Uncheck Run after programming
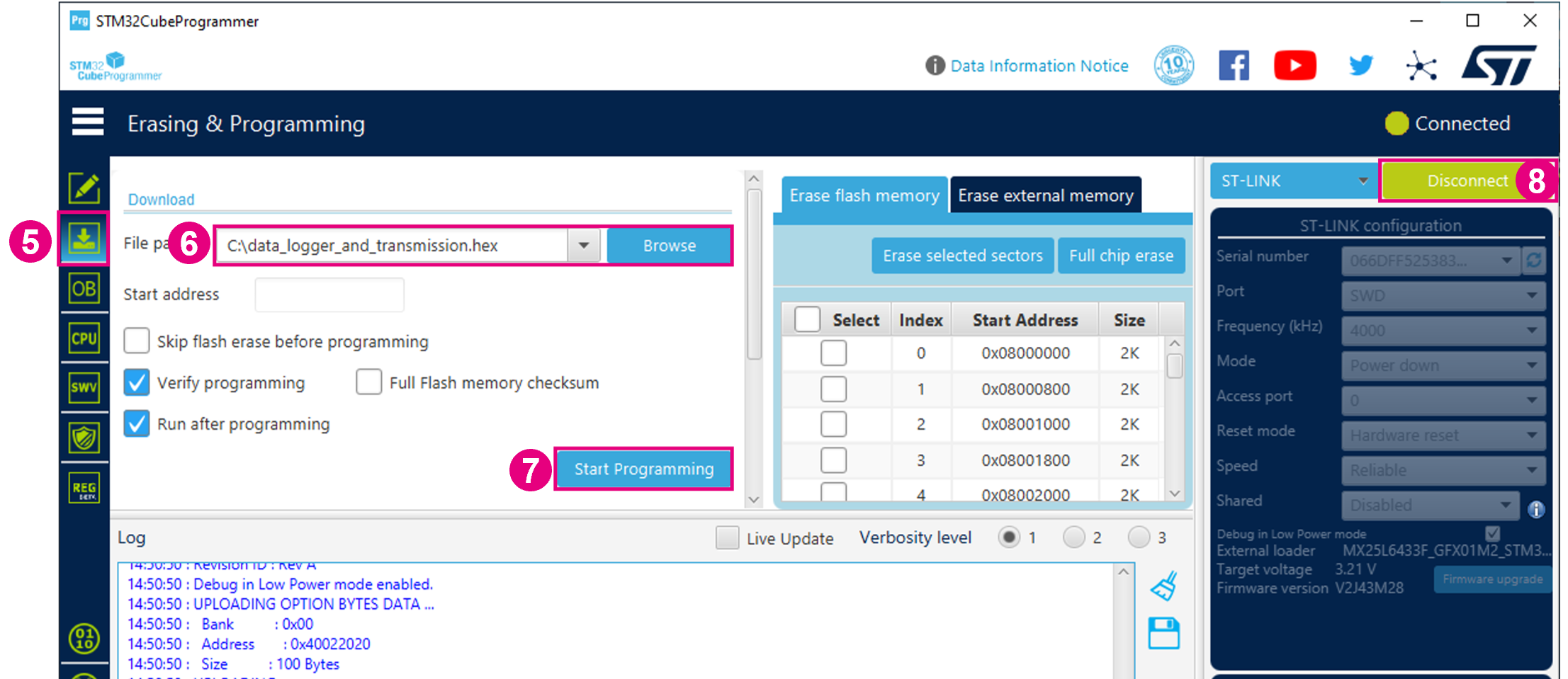The image size is (1568, 679). pos(136,423)
